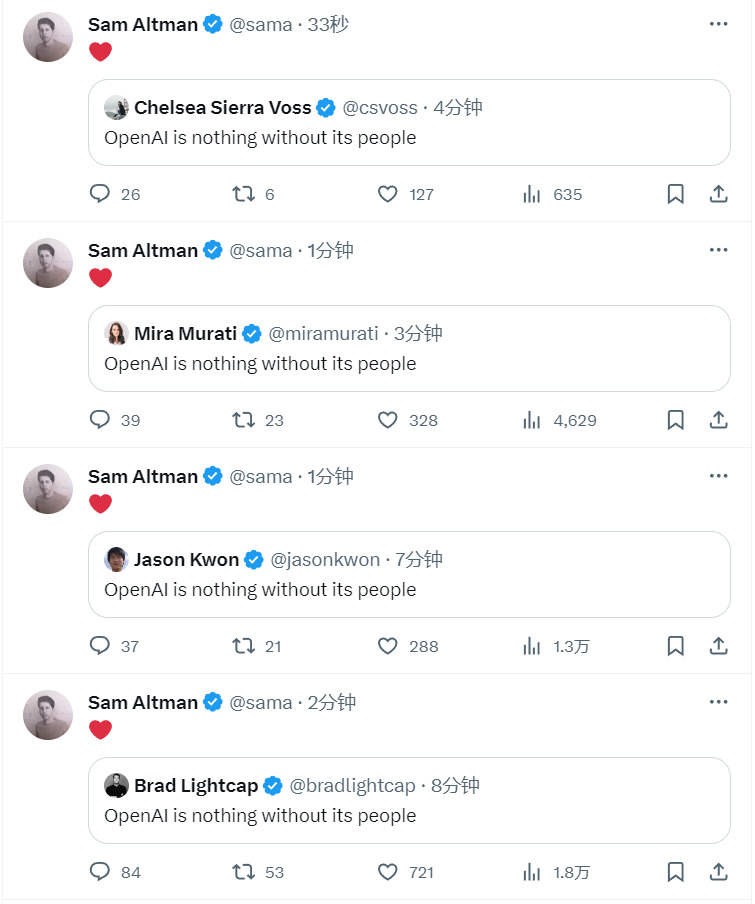Open Jason Kwon's quoted tweet card
755x904 pixels.
coord(409,589)
